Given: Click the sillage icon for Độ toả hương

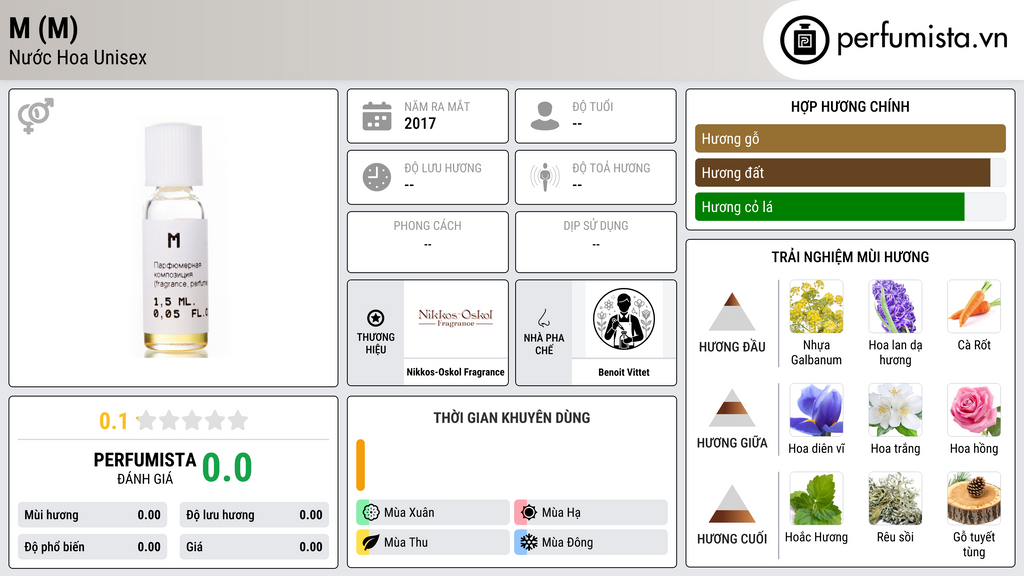Looking at the screenshot, I should click(x=545, y=177).
